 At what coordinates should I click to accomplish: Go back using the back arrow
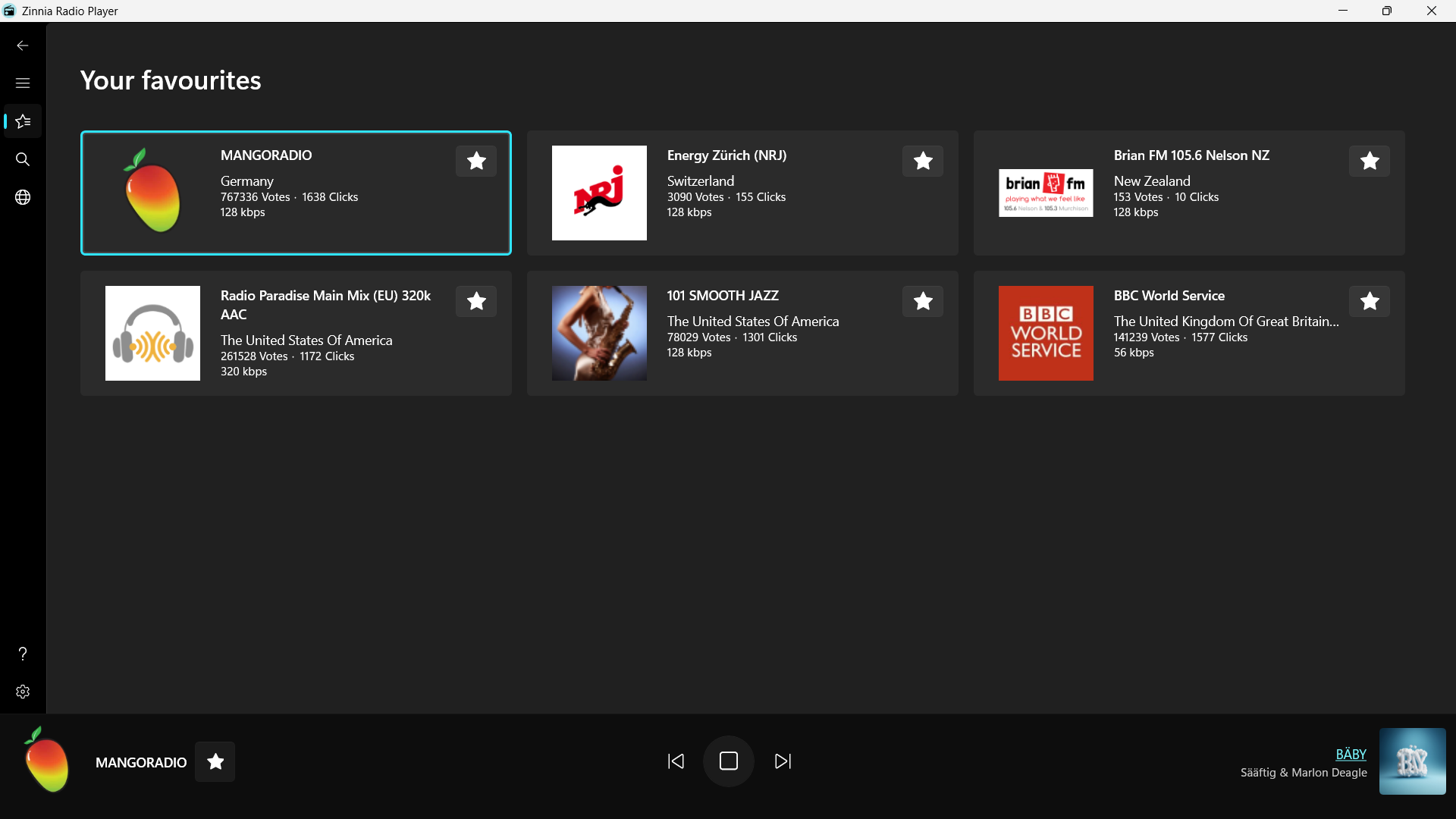[x=23, y=45]
